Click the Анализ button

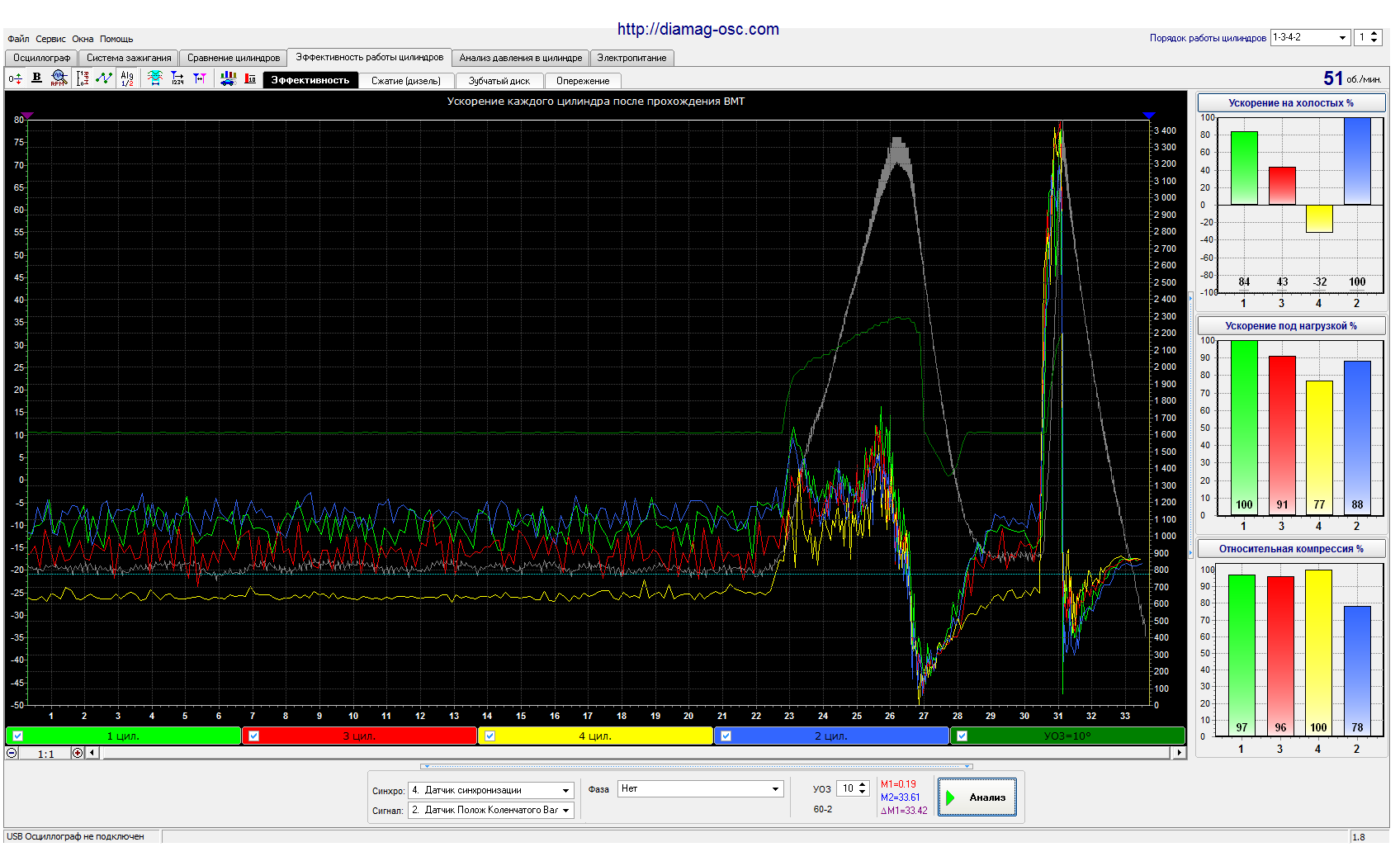977,797
